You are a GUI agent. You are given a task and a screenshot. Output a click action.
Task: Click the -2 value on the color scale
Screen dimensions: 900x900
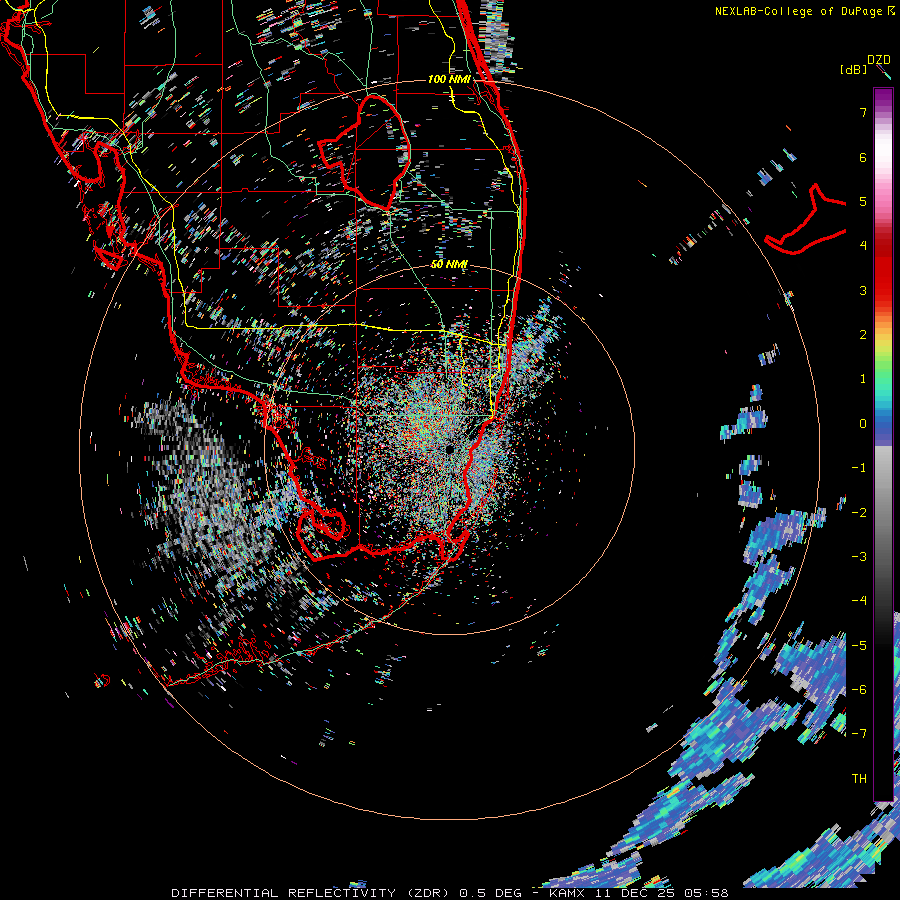pyautogui.click(x=859, y=512)
